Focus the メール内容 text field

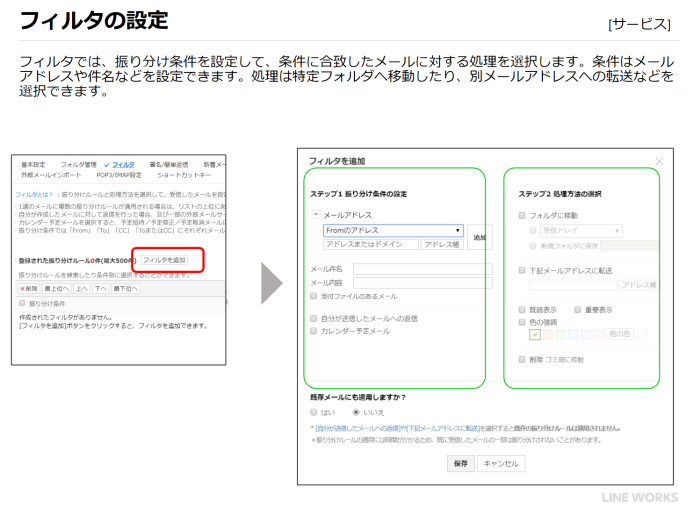423,283
